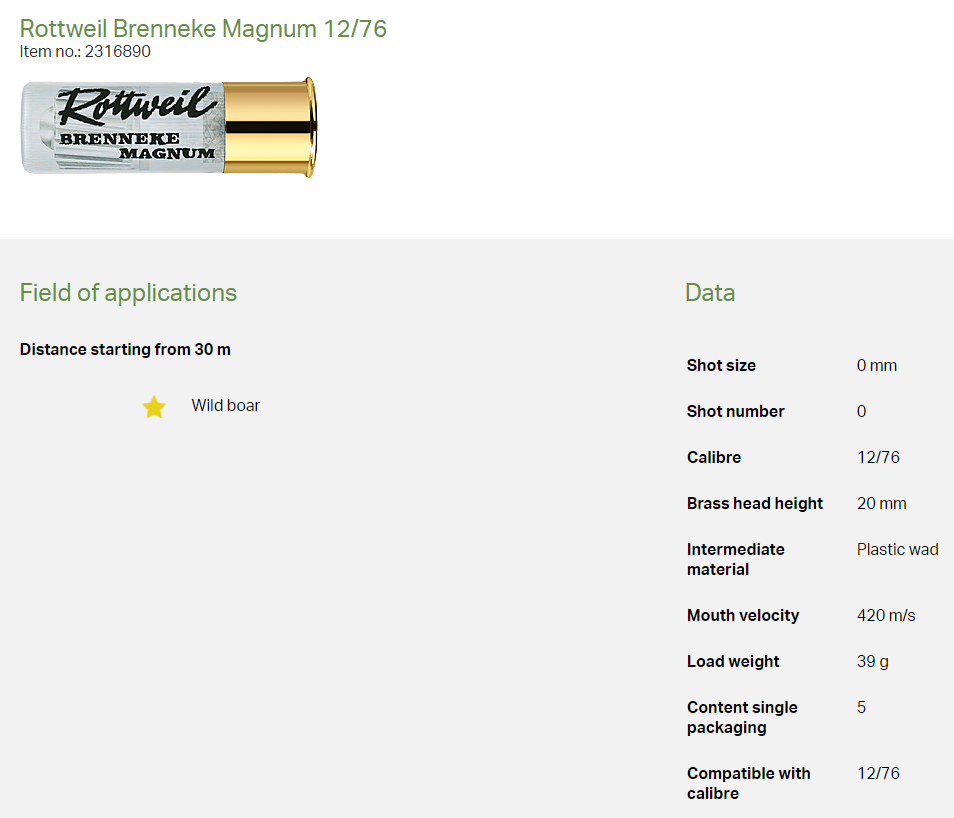Screen dimensions: 954x818
Task: Click the Shot size label
Action: coord(721,366)
